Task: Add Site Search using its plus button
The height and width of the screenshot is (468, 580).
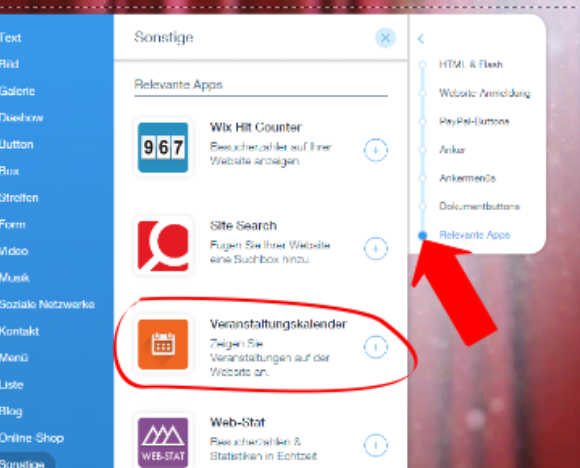Action: point(375,249)
